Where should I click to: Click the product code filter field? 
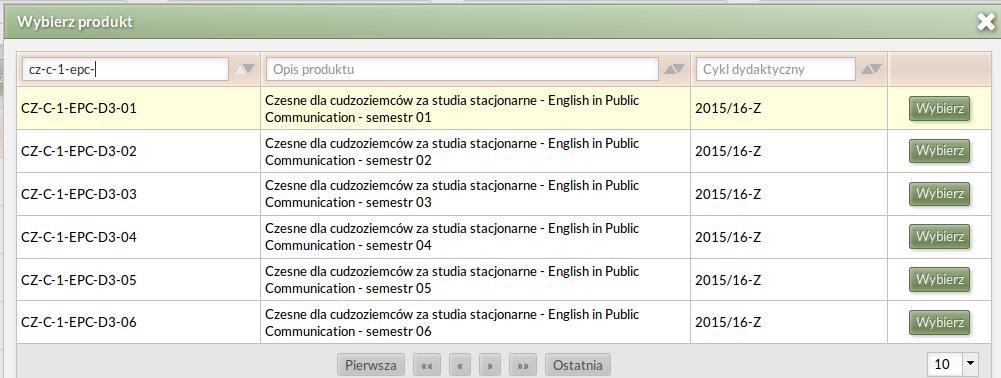125,69
